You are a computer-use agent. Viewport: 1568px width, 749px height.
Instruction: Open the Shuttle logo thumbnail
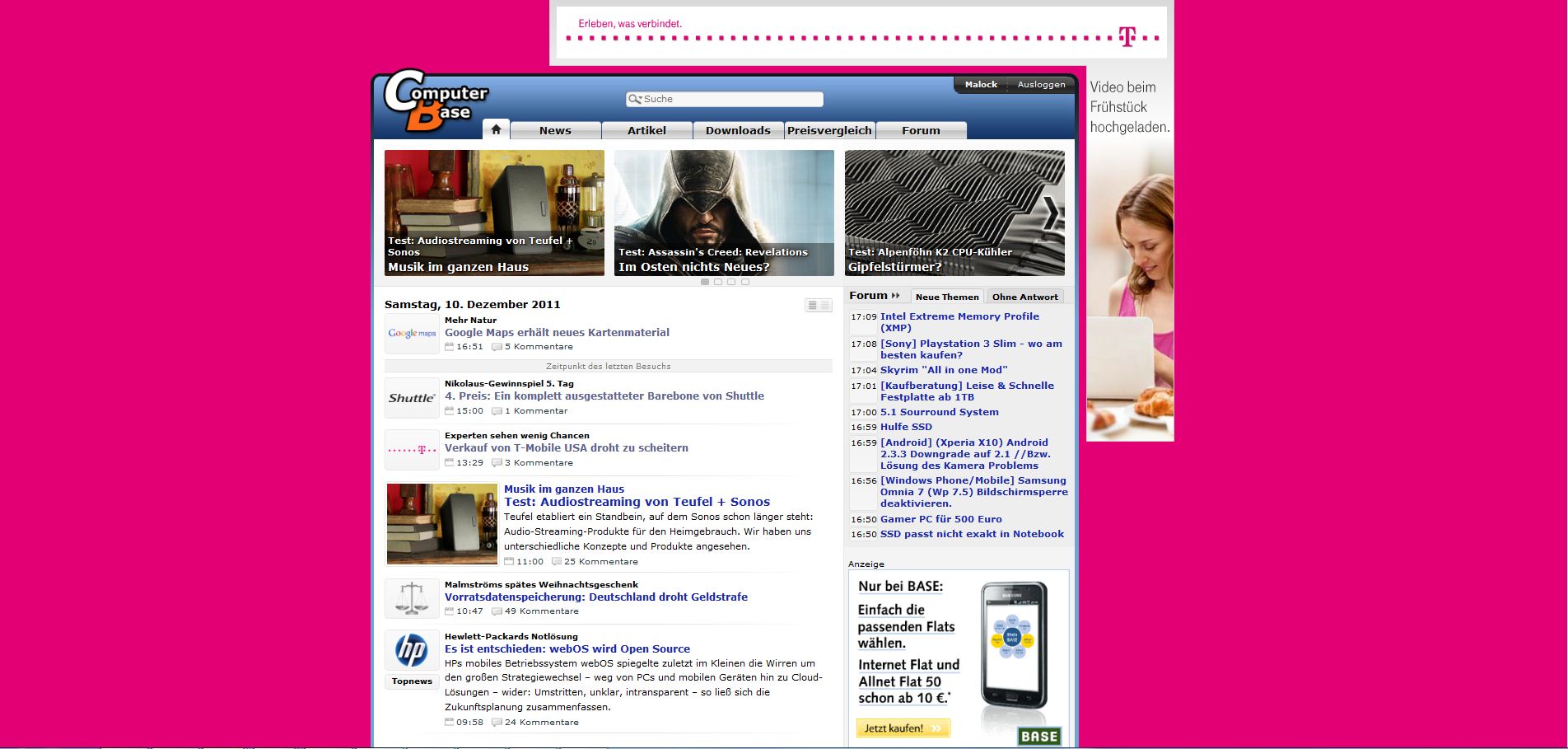coord(412,398)
